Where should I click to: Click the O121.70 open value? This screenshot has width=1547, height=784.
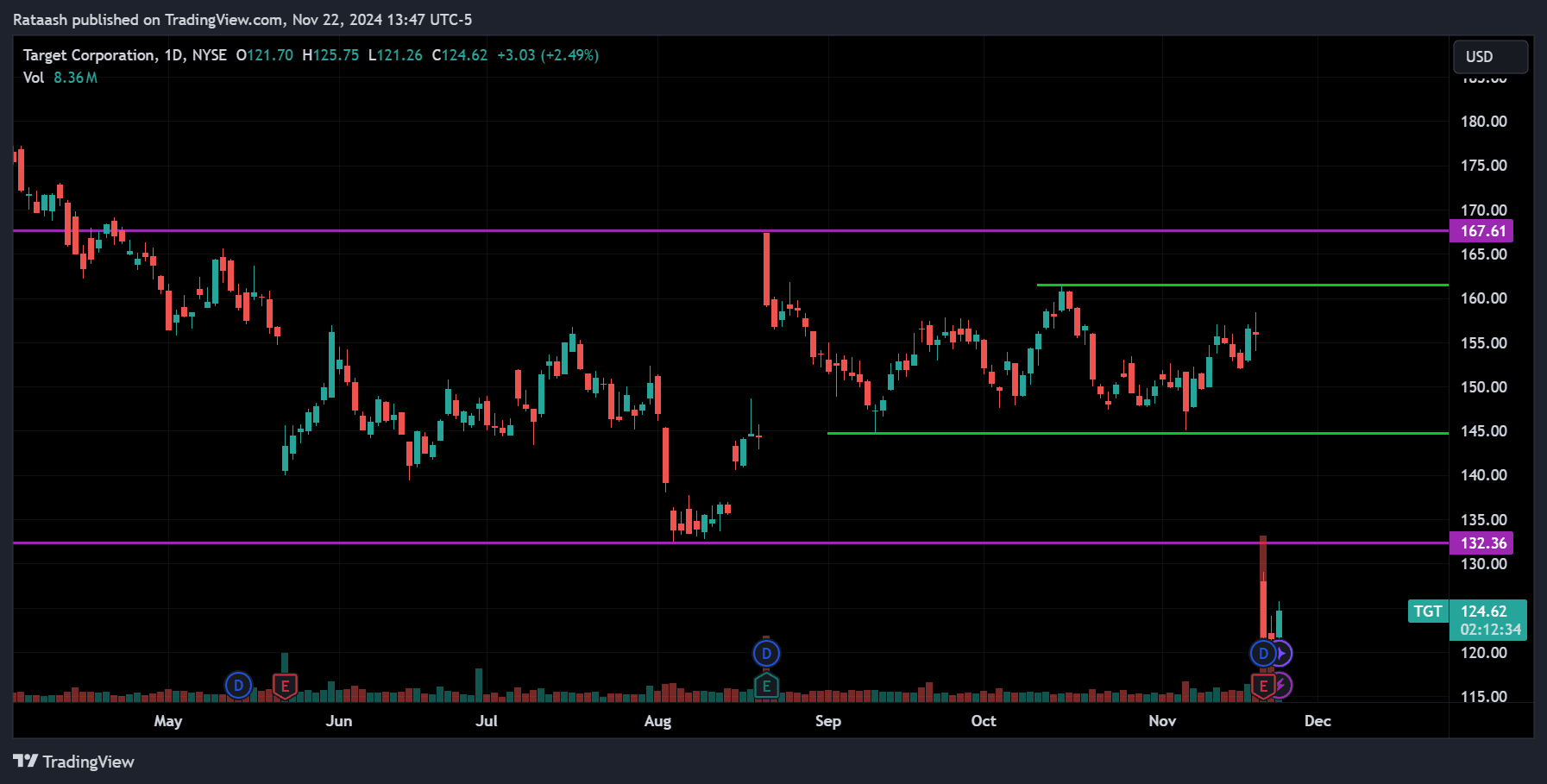coord(264,55)
